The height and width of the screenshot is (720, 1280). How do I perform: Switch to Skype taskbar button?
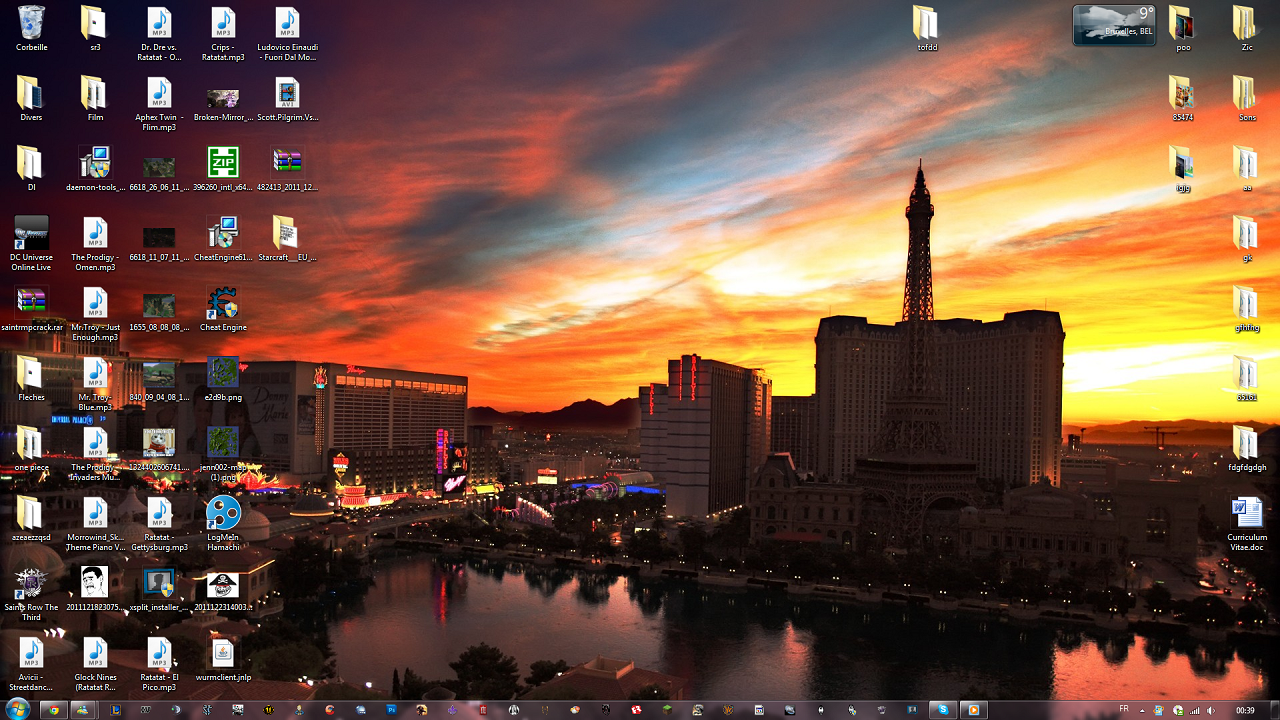point(943,710)
